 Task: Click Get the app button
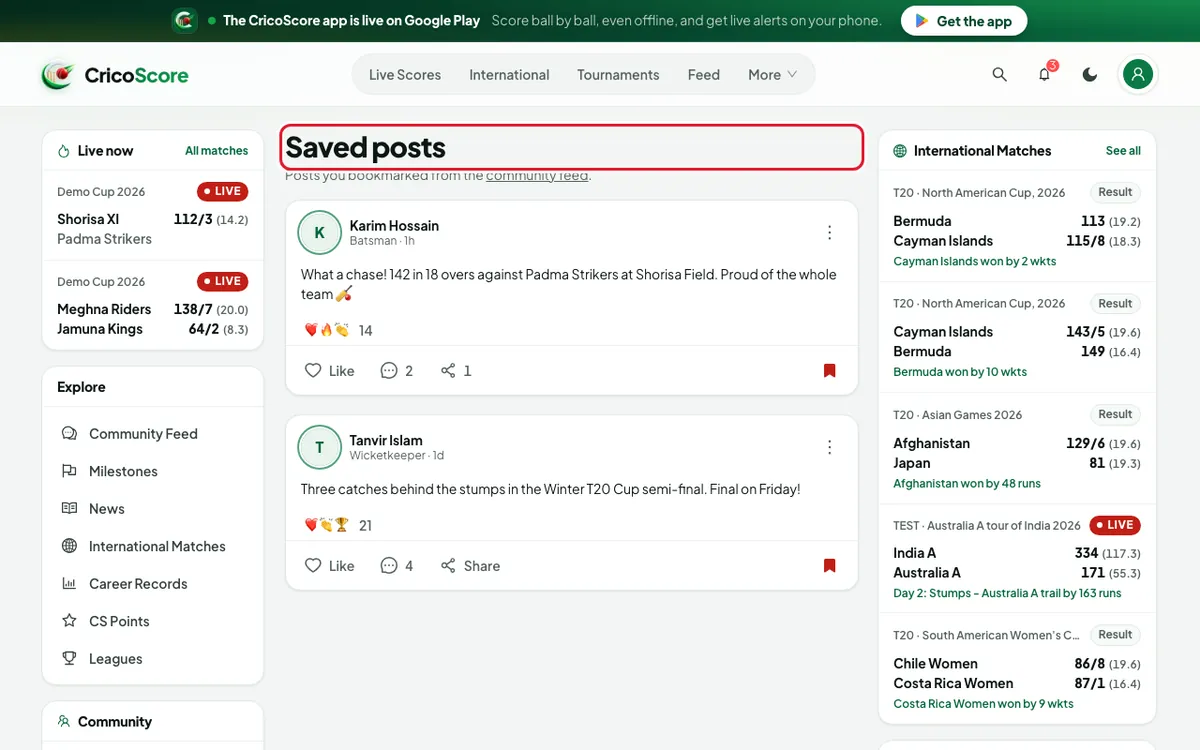963,21
